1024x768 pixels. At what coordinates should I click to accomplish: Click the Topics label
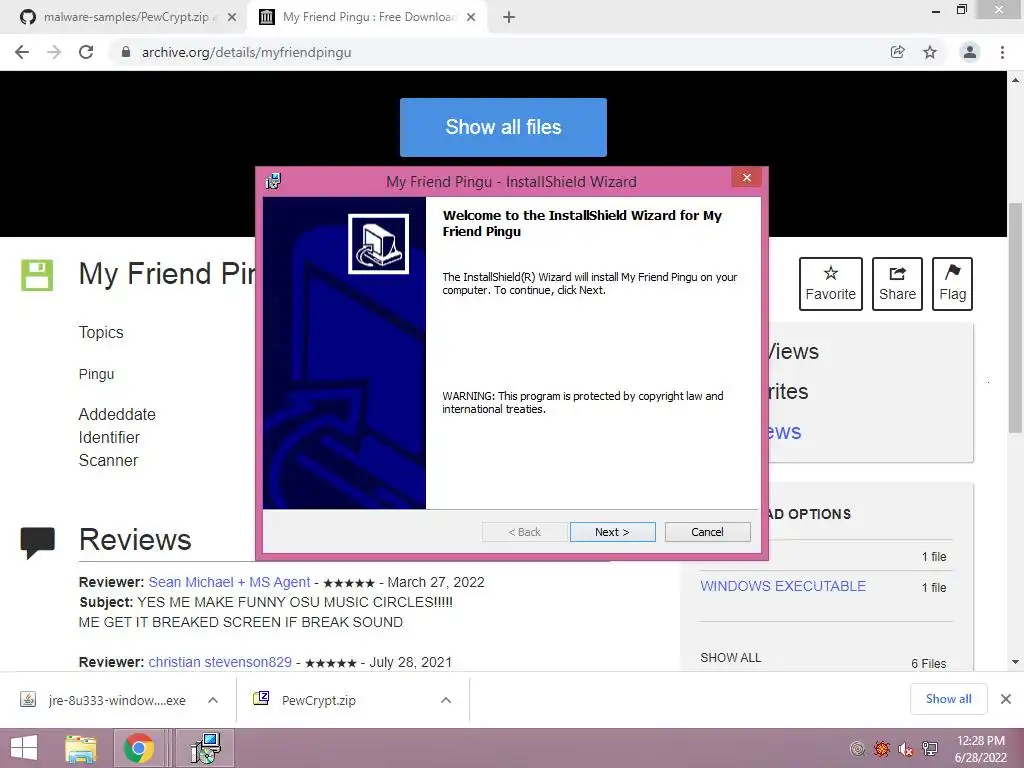point(101,332)
